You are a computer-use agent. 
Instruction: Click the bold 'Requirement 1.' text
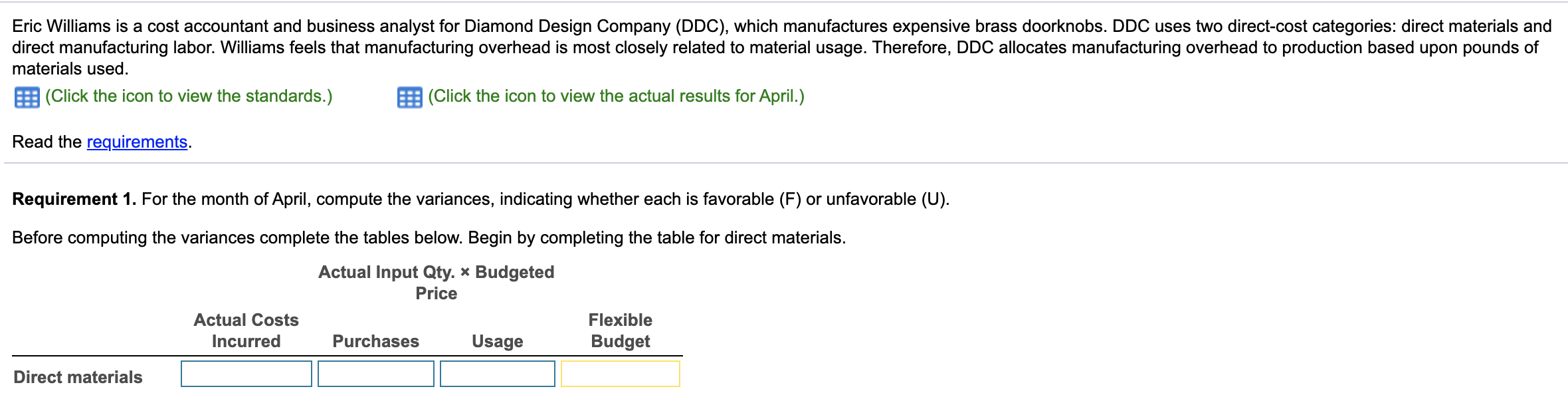coord(74,199)
